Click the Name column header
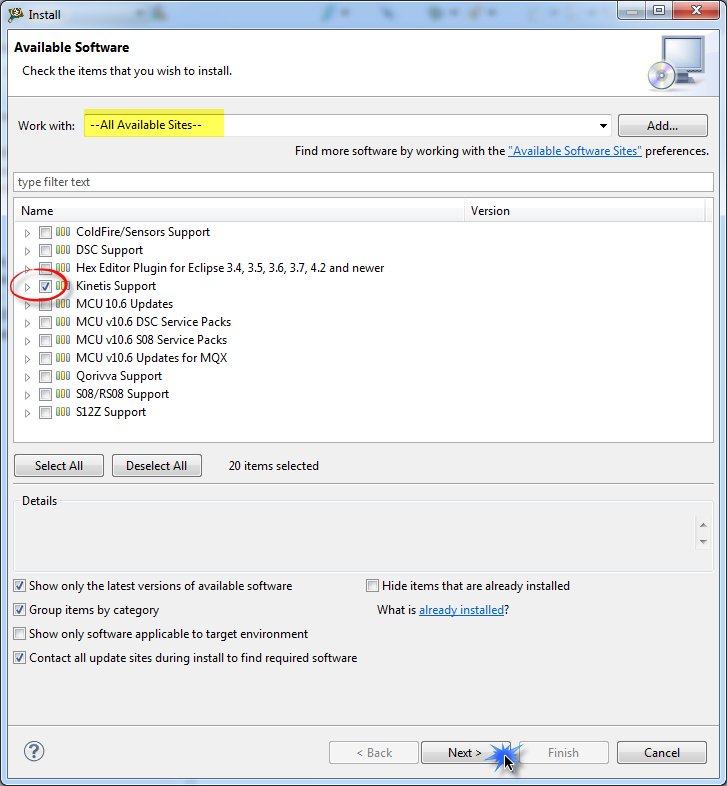 240,211
